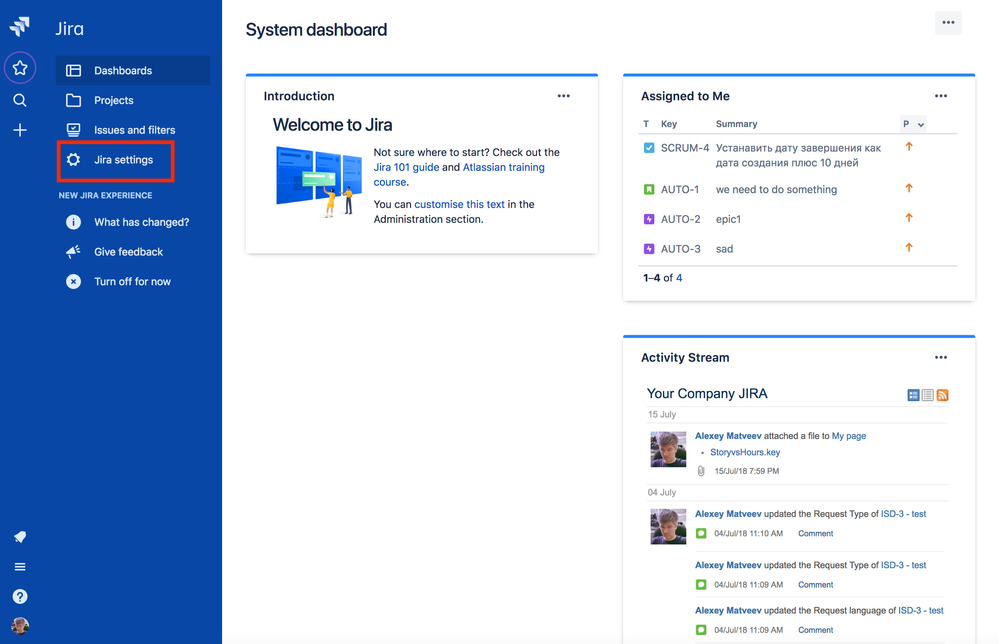Viewport: 999px width, 644px height.
Task: Click the total count 4 link
Action: 679,278
